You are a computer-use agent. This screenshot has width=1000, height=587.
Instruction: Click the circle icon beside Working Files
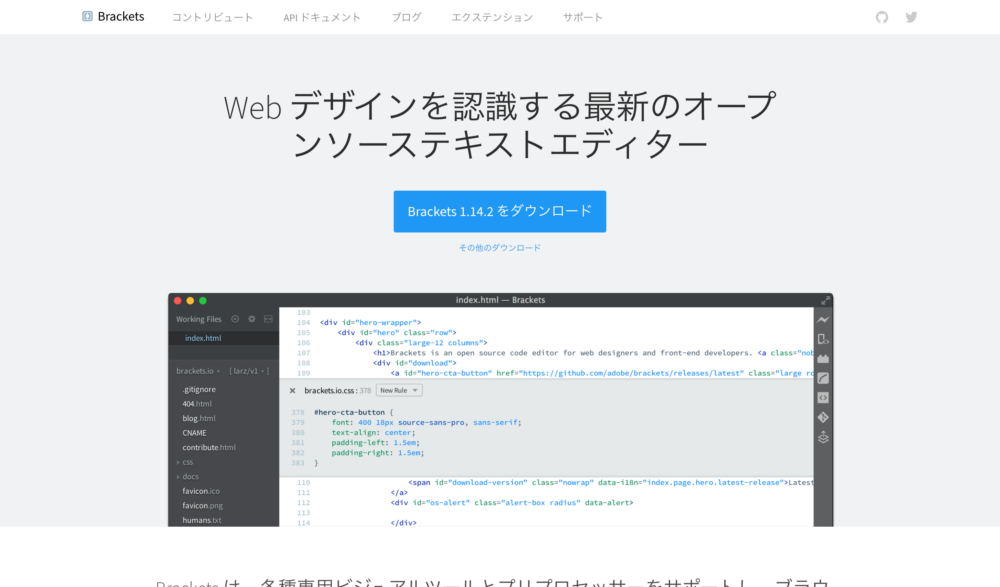tap(235, 319)
